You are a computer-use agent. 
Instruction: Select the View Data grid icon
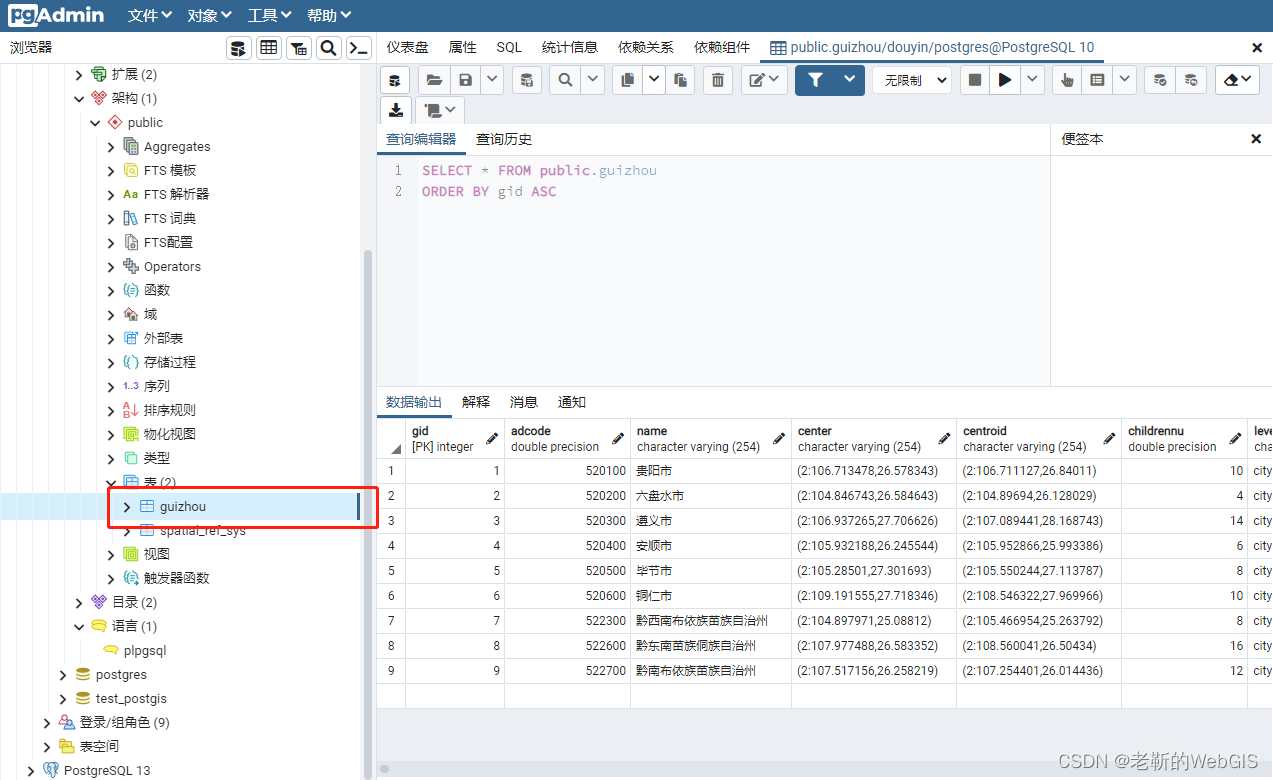coord(268,47)
